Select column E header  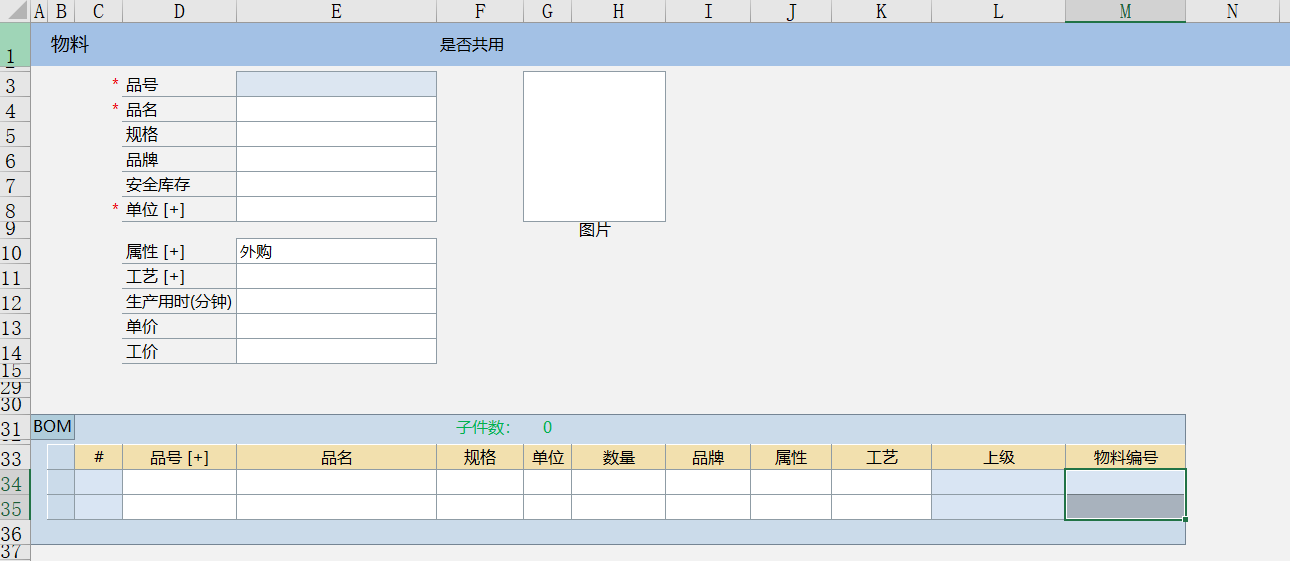click(x=336, y=11)
